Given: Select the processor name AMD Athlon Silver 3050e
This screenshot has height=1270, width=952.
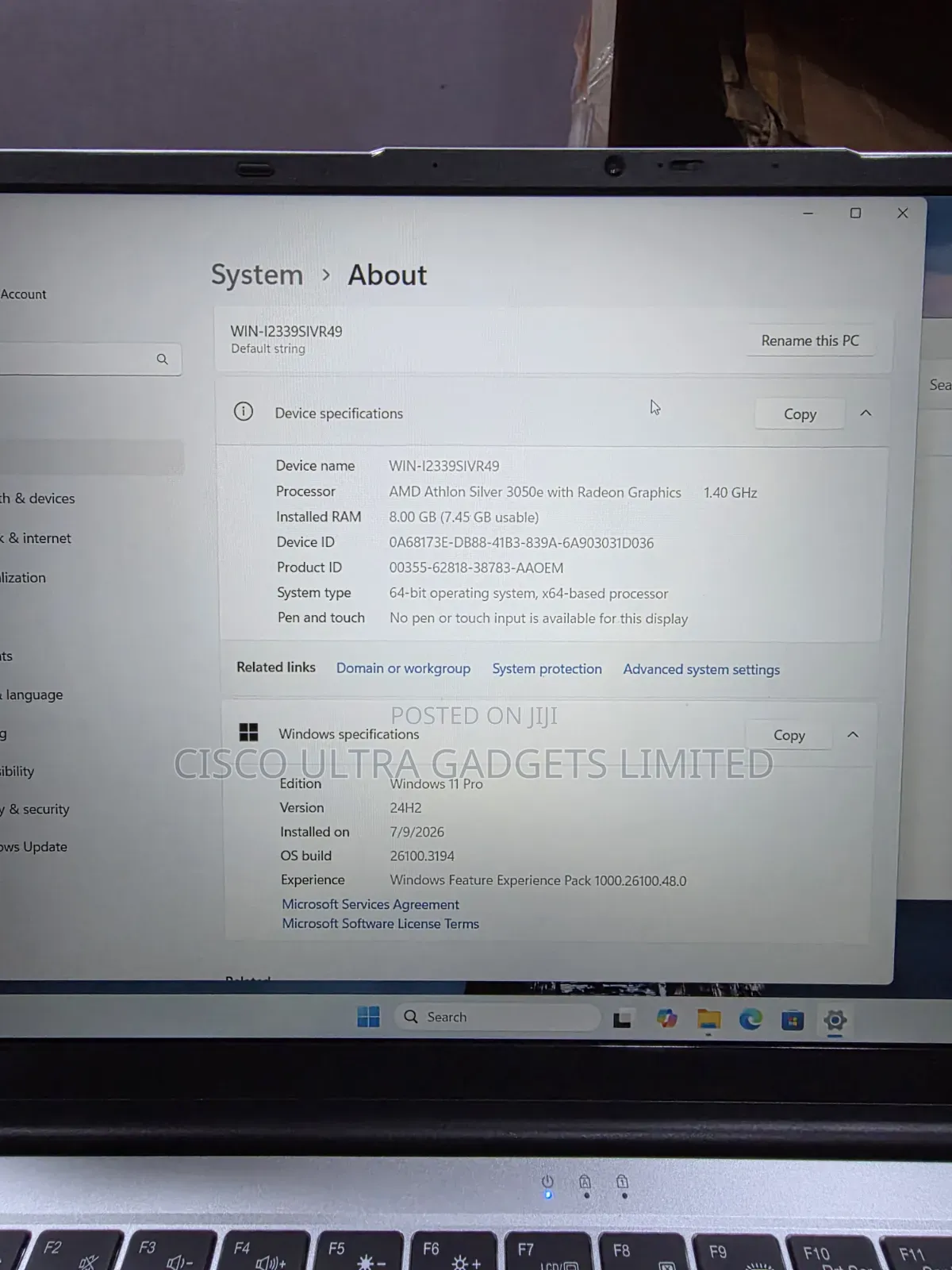Looking at the screenshot, I should [x=535, y=492].
